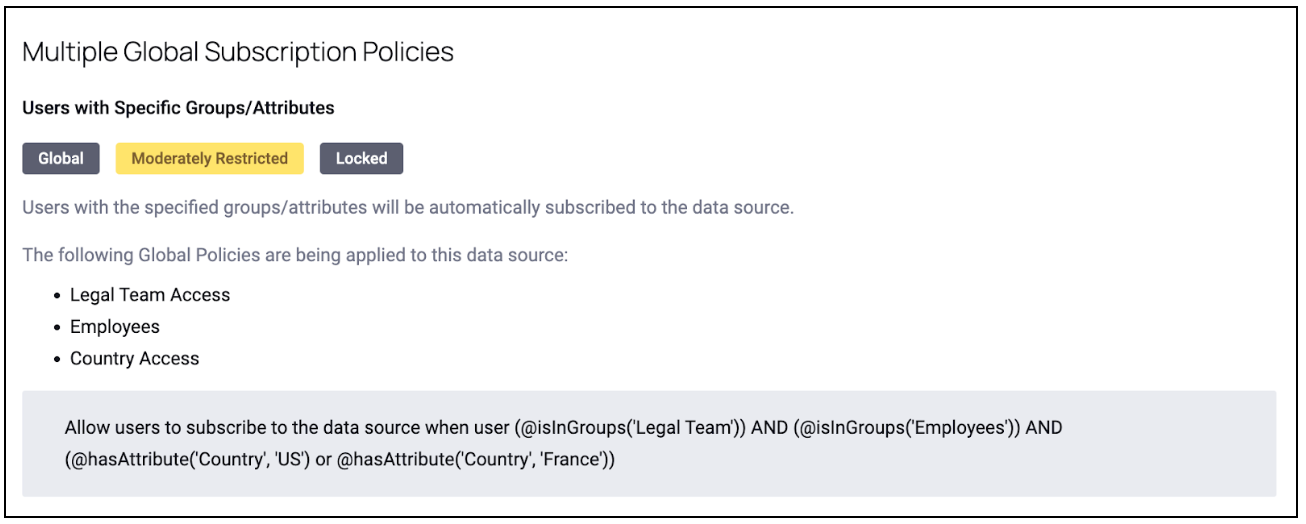The image size is (1306, 524).
Task: Click the bullet before Country Access
Action: [58, 360]
